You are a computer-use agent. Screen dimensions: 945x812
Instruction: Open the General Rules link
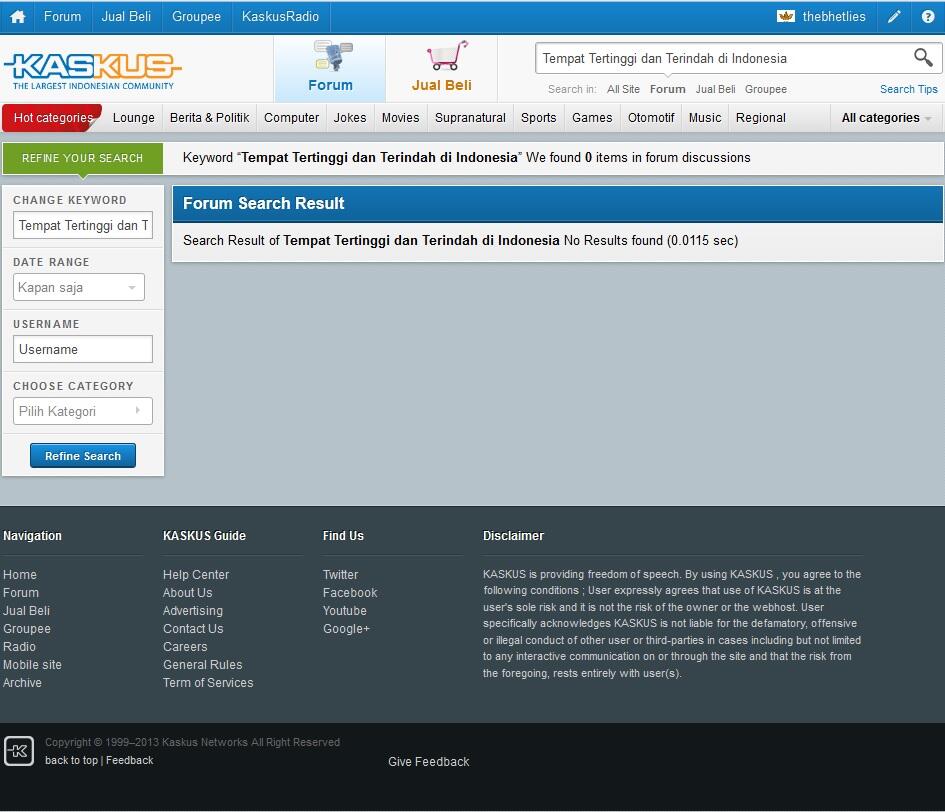pyautogui.click(x=202, y=664)
